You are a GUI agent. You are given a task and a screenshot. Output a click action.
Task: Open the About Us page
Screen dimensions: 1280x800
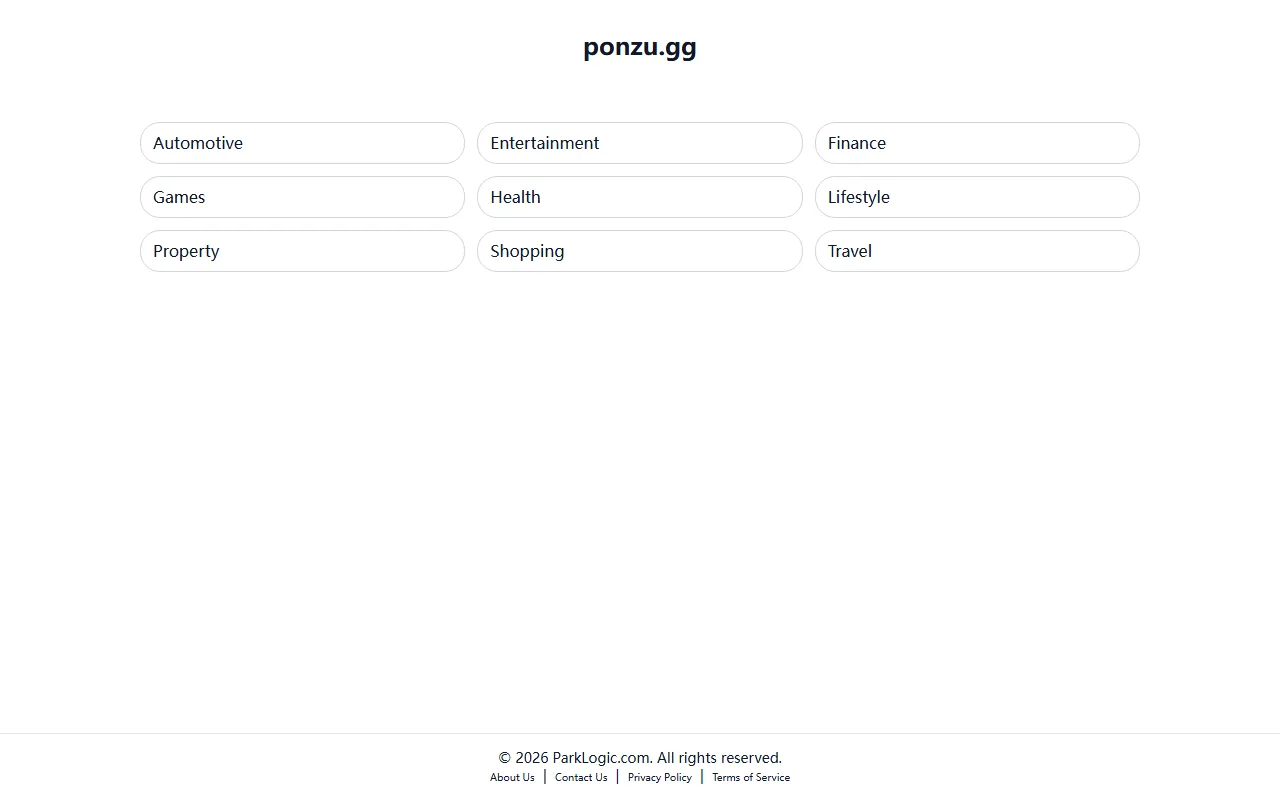tap(512, 777)
